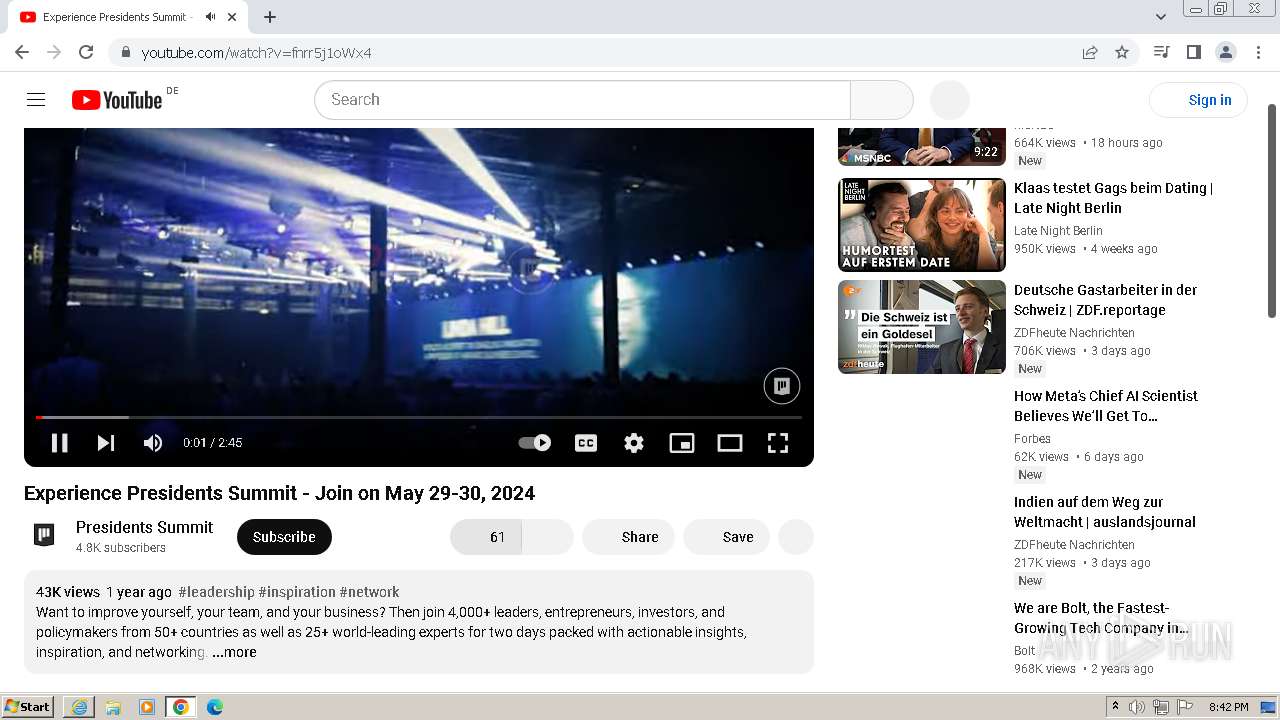Open the YouTube hamburger guide menu

tap(36, 100)
